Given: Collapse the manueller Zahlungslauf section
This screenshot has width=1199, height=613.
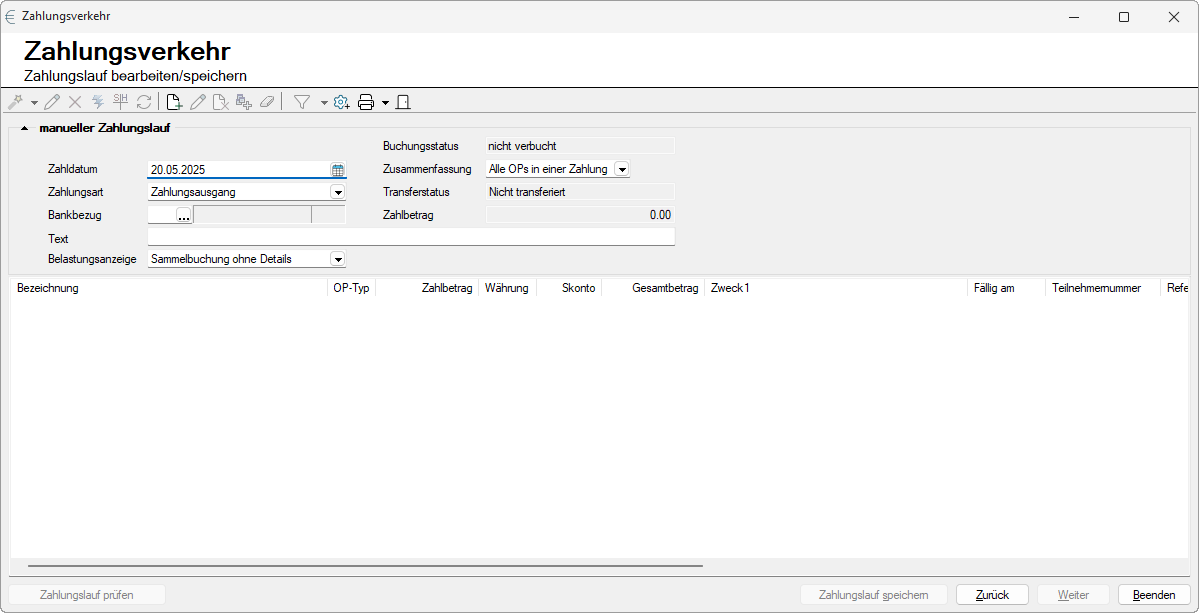Looking at the screenshot, I should 24,128.
